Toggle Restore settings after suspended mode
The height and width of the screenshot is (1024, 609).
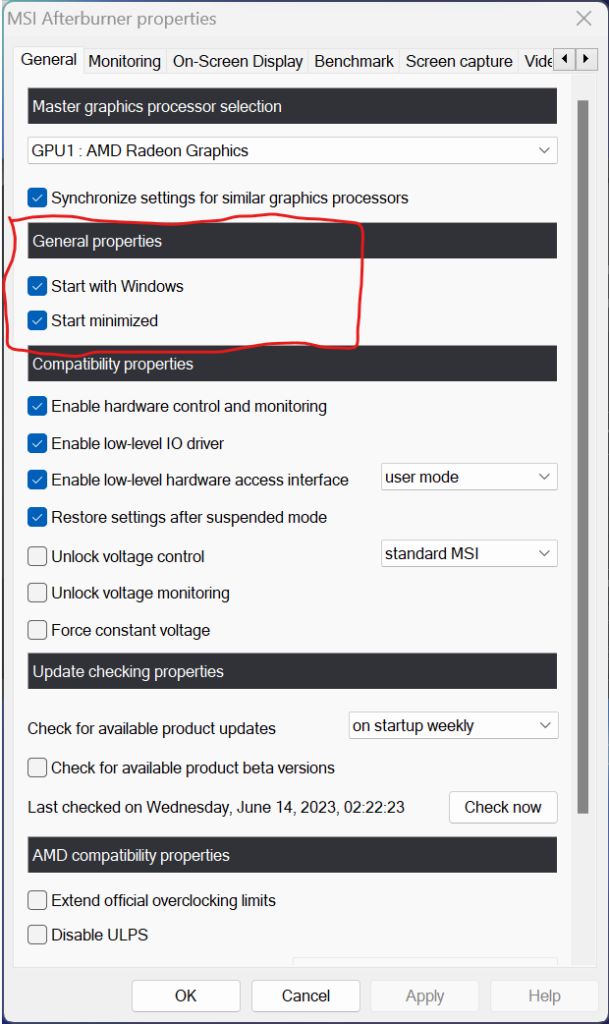coord(37,517)
